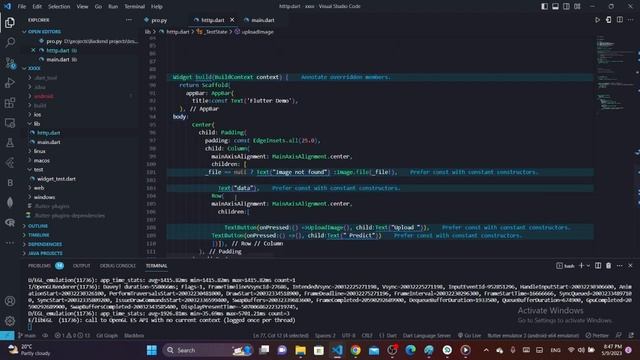Toggle the bottom panel layout
The width and height of the screenshot is (640, 360).
pos(556,6)
